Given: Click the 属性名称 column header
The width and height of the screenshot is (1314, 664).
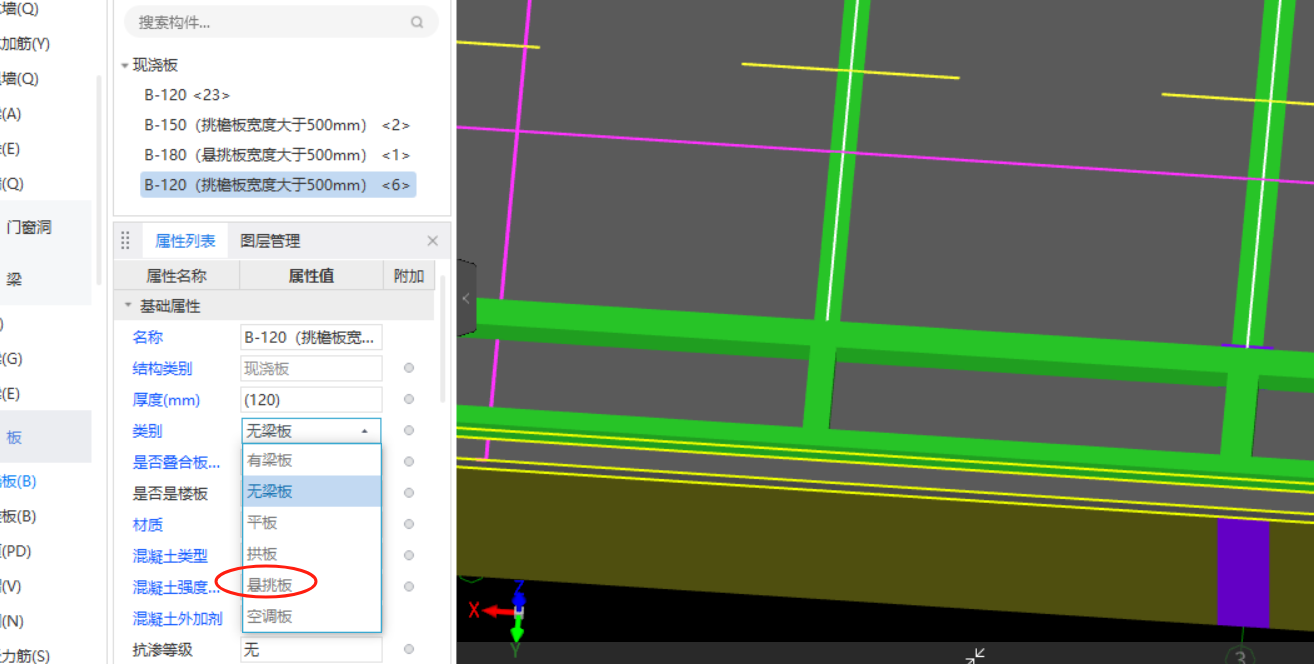Looking at the screenshot, I should (x=177, y=276).
